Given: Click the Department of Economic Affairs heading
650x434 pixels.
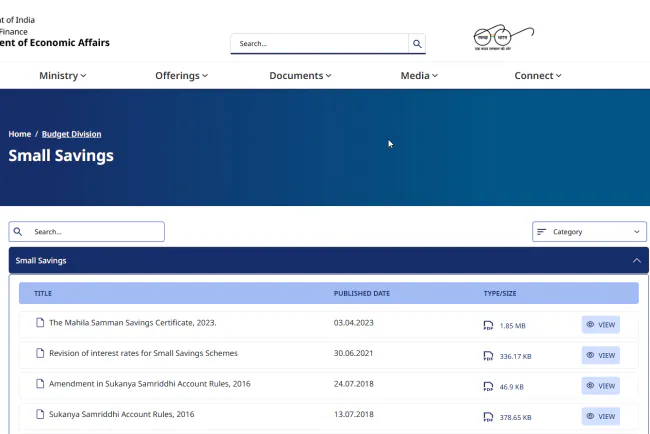Looking at the screenshot, I should tap(55, 43).
